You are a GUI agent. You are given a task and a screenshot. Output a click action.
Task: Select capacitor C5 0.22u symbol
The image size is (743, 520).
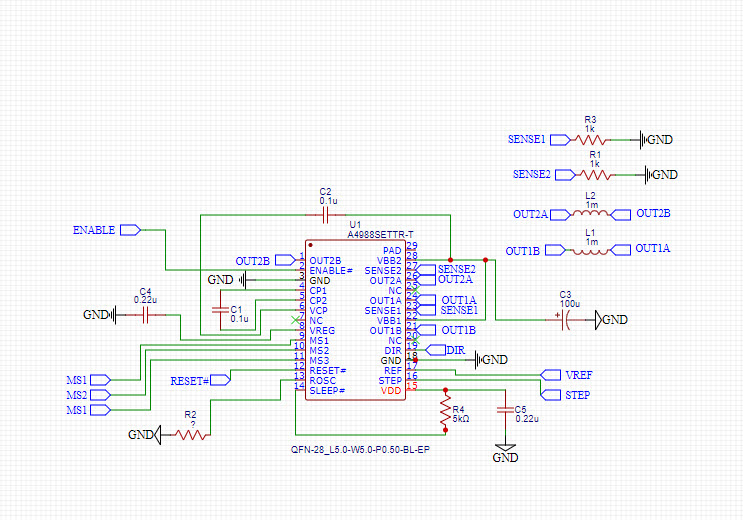[505, 410]
